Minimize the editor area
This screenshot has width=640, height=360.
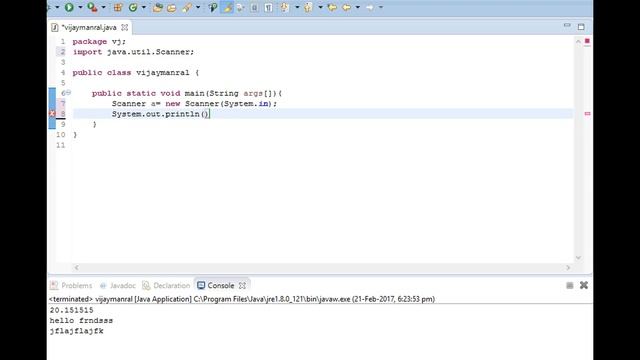(567, 26)
